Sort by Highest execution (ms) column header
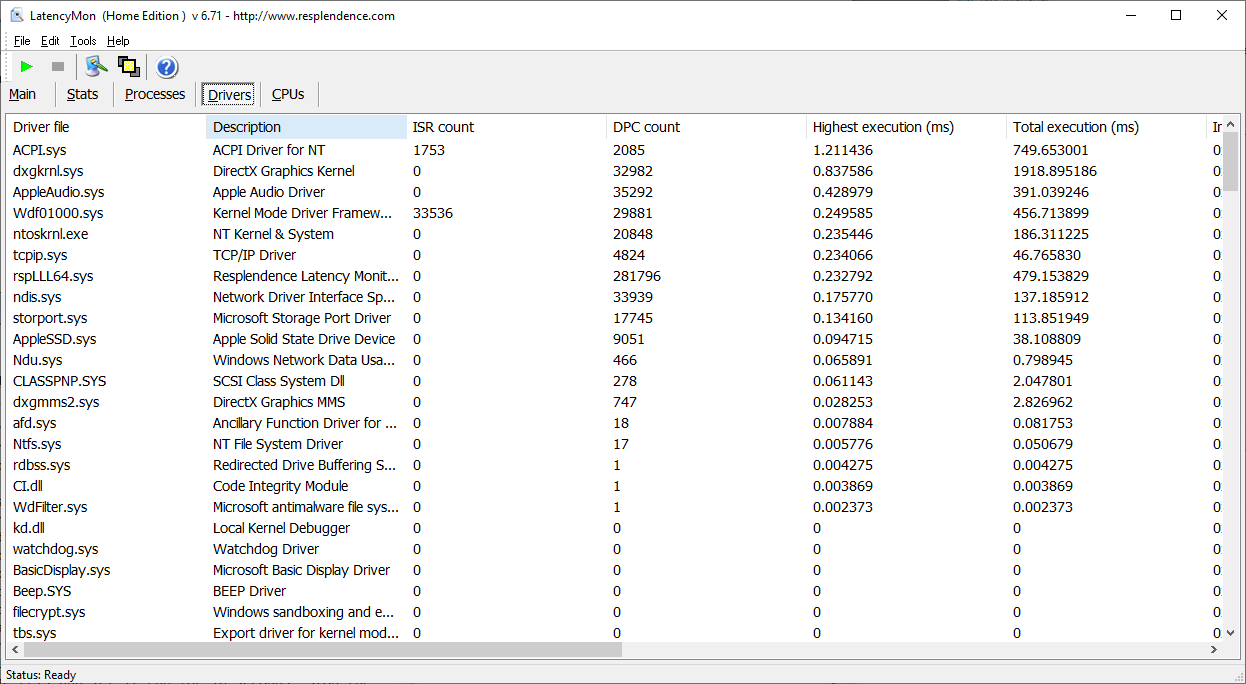This screenshot has height=684, width=1246. point(883,127)
